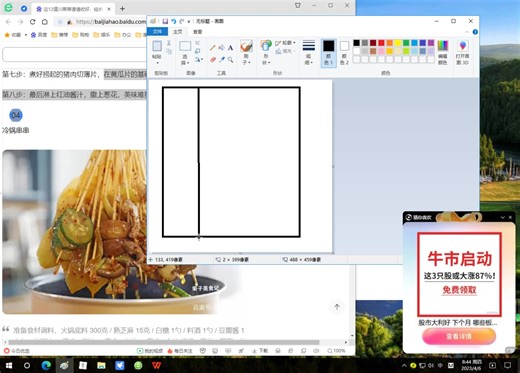Screen dimensions: 520x373
Task: Open the File menu in Paint
Action: coord(157,32)
